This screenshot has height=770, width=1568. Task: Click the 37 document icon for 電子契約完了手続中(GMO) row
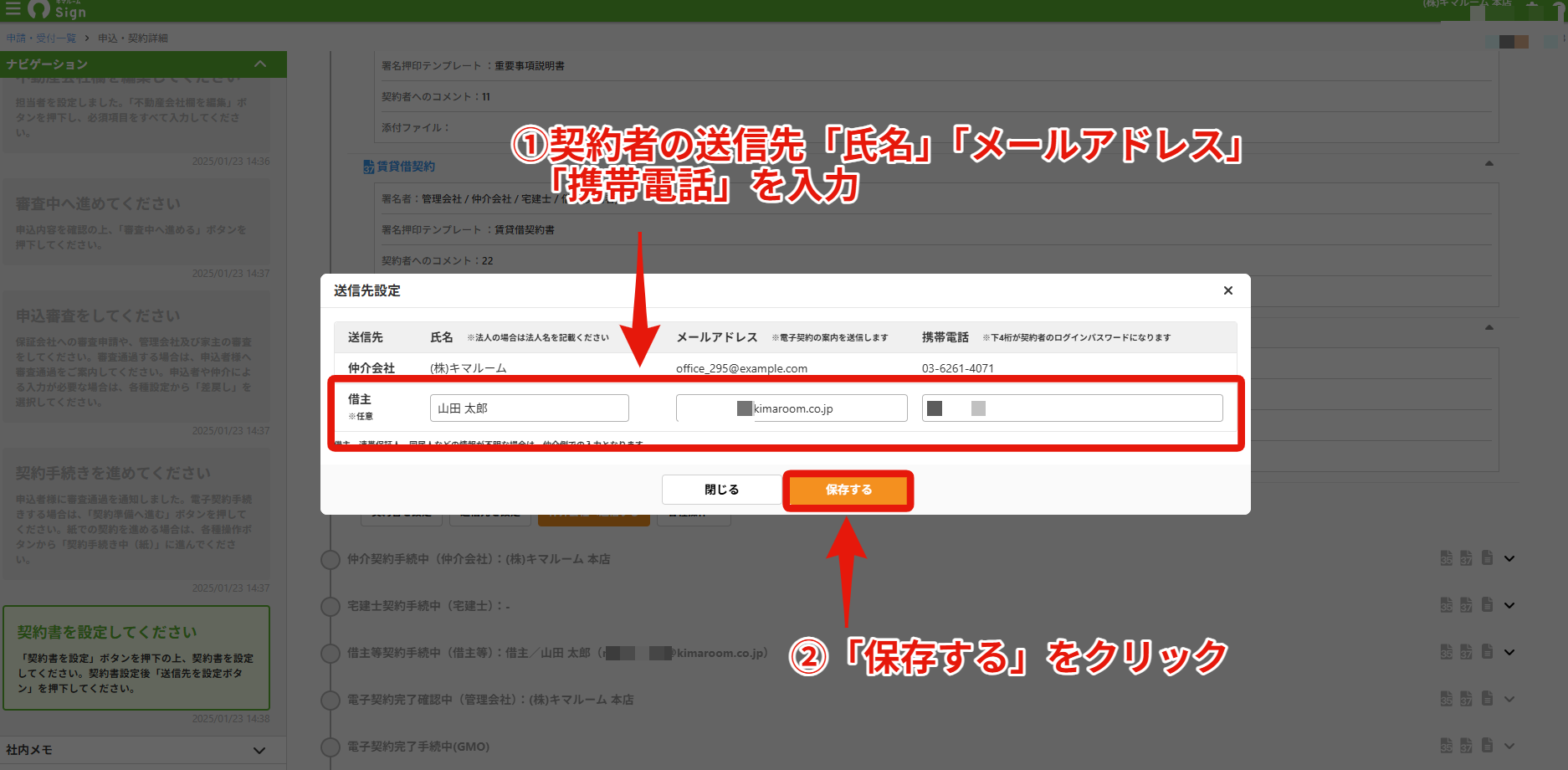click(x=1466, y=745)
